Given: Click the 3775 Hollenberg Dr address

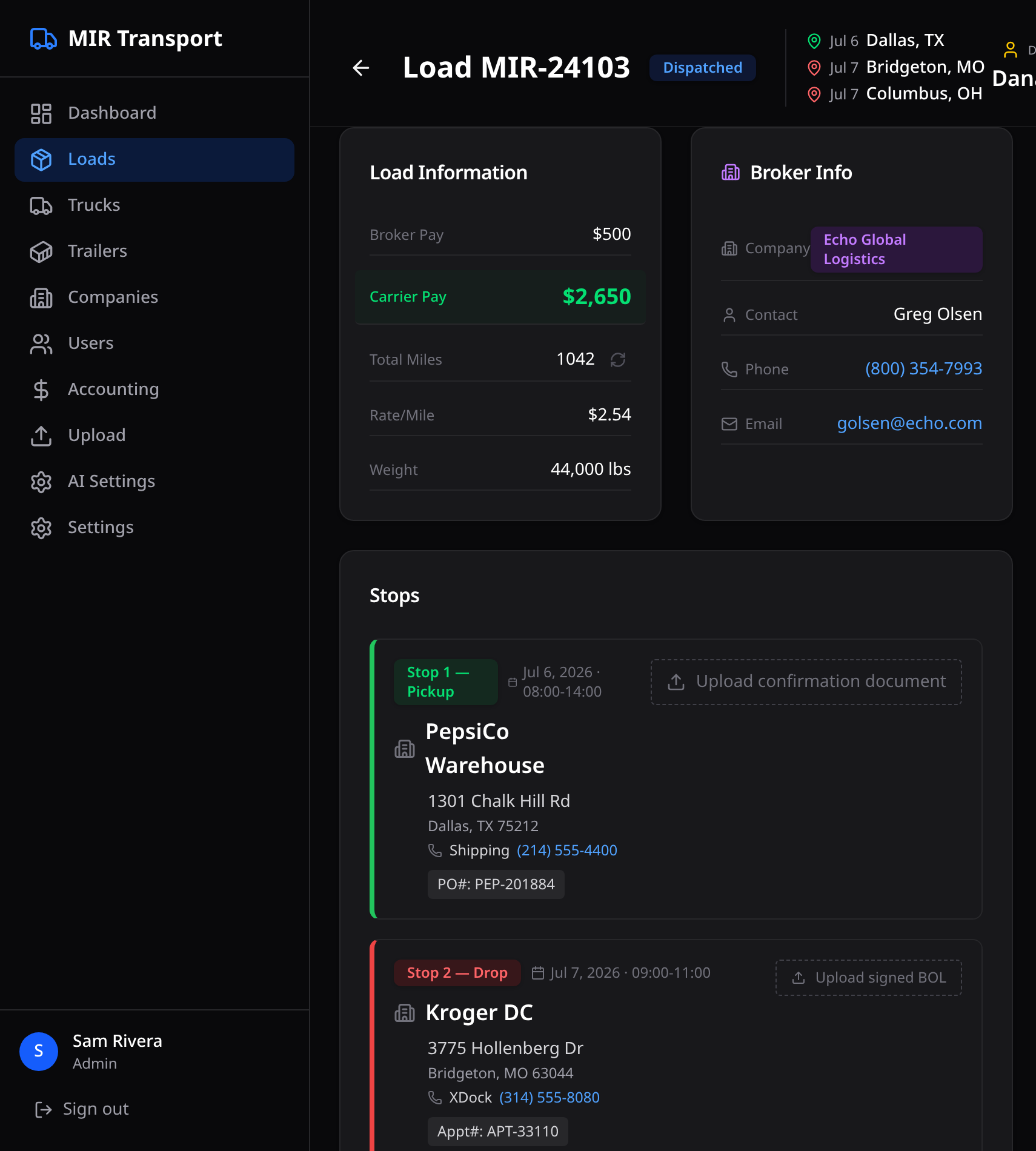Looking at the screenshot, I should pos(506,1049).
